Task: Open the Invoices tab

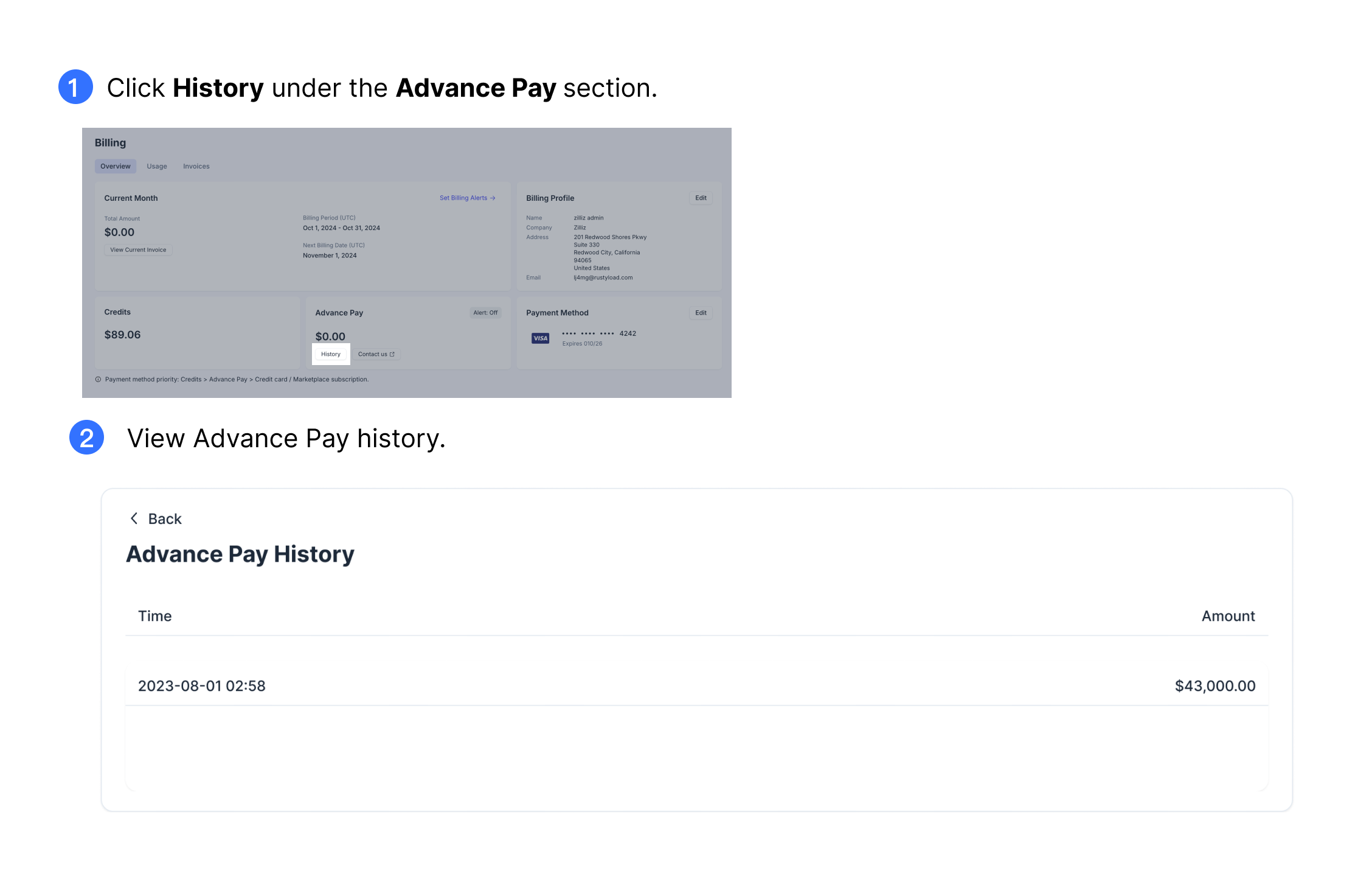Action: click(x=196, y=166)
